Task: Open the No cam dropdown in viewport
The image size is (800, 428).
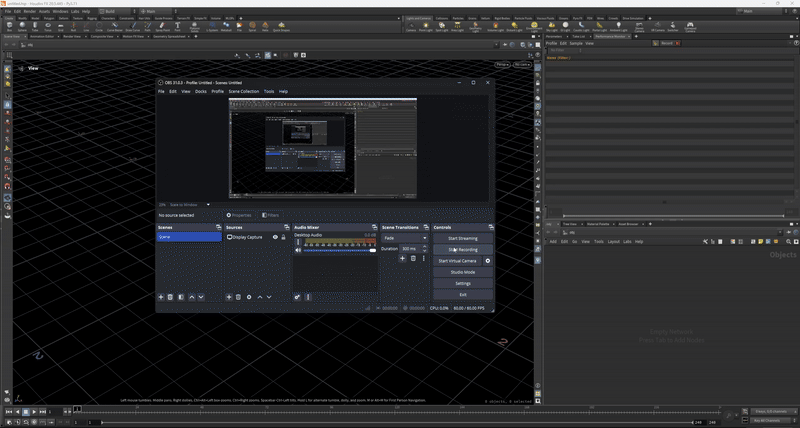Action: tap(521, 65)
